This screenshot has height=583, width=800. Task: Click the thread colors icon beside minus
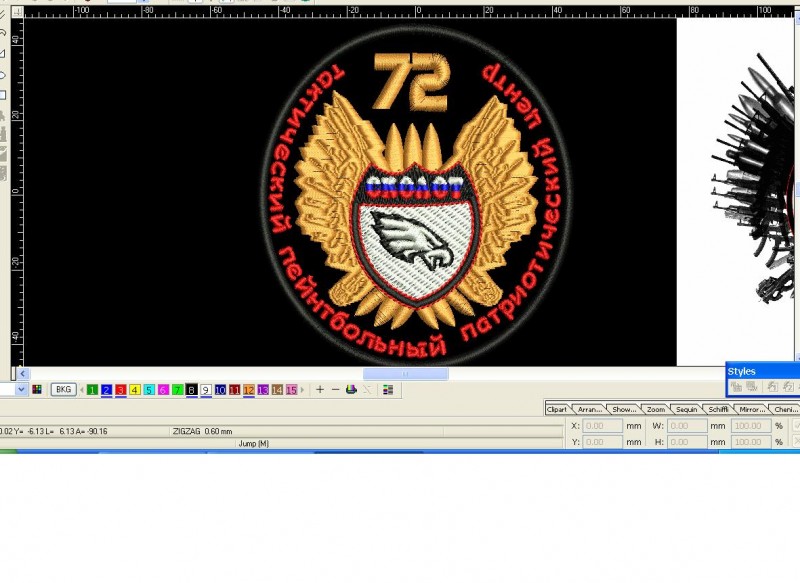pyautogui.click(x=351, y=390)
